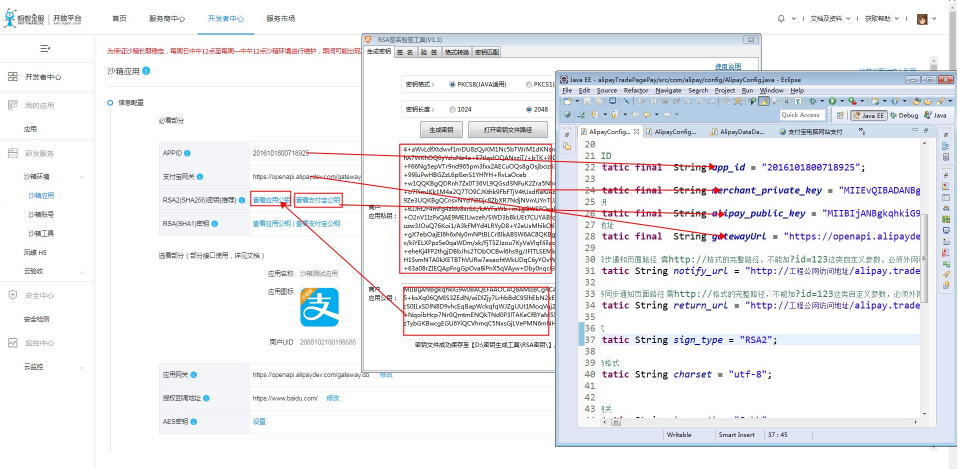Expand the 云监控 sidebar chevron
Screen dimensions: 958x469
coord(82,367)
